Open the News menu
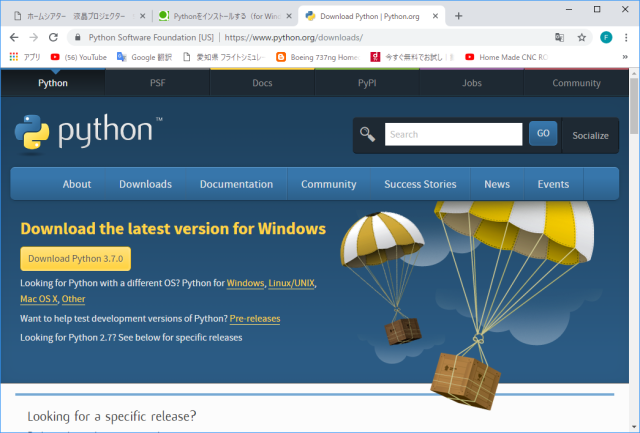 click(x=497, y=184)
